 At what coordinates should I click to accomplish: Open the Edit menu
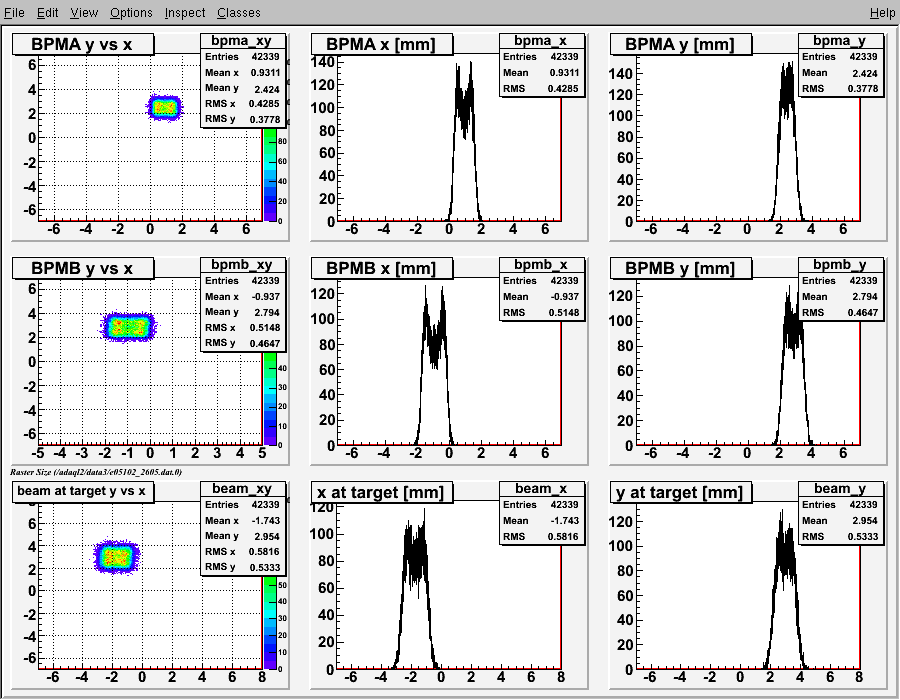point(48,12)
